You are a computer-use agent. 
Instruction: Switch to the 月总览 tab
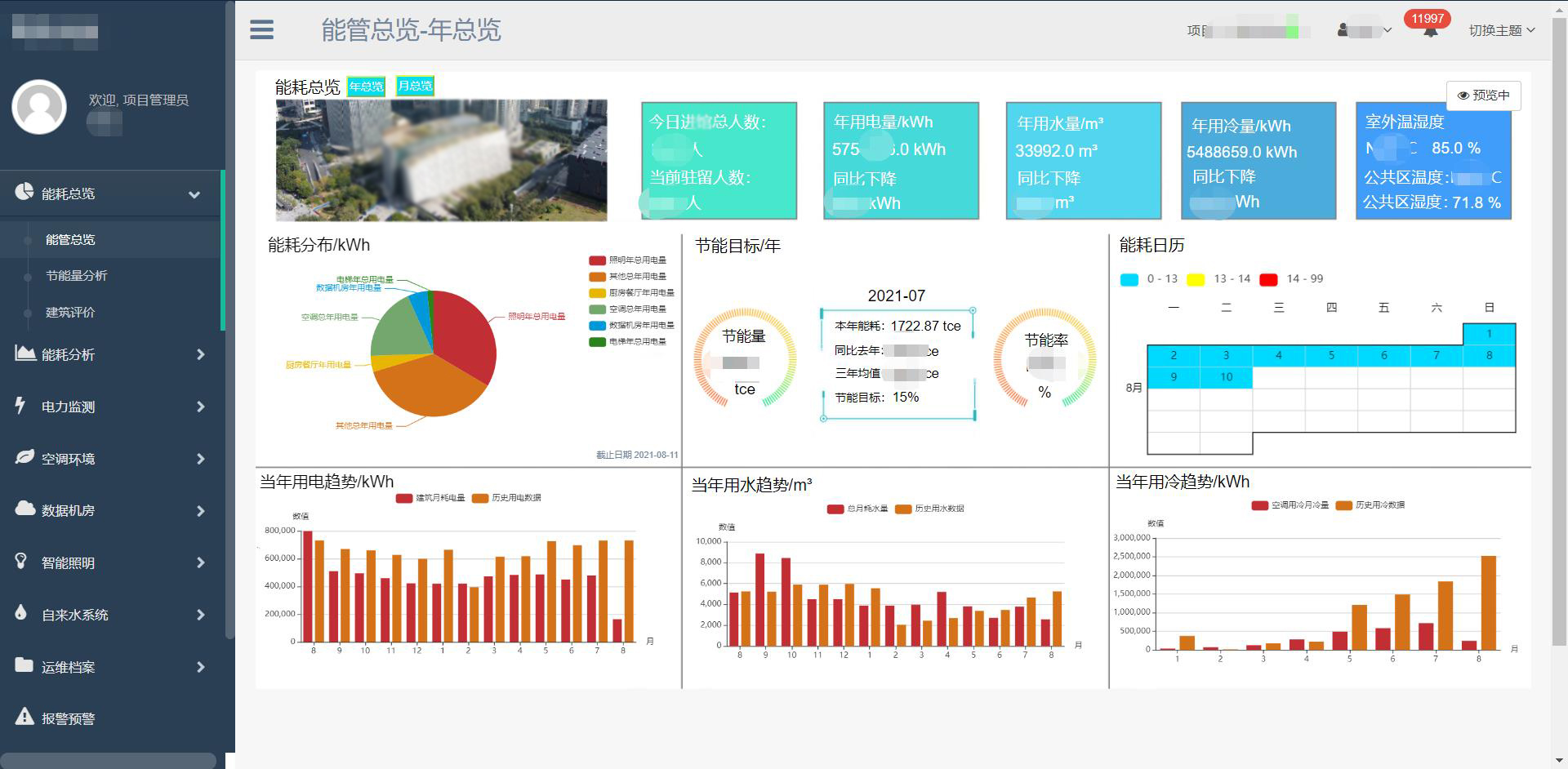[415, 86]
